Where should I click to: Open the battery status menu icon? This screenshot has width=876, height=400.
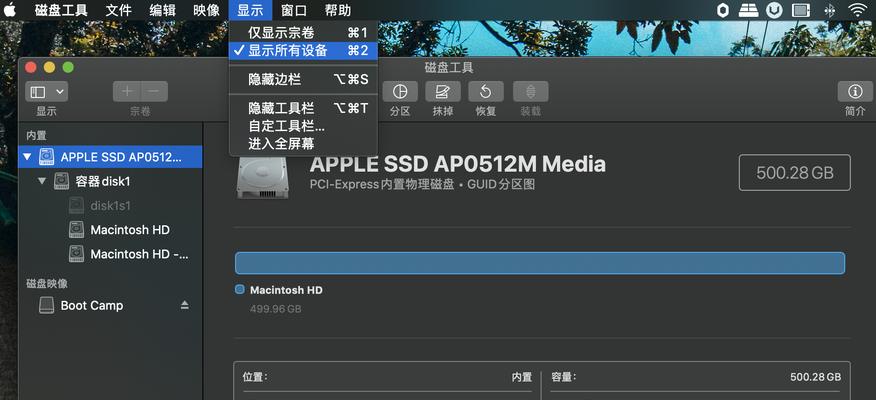coord(802,10)
